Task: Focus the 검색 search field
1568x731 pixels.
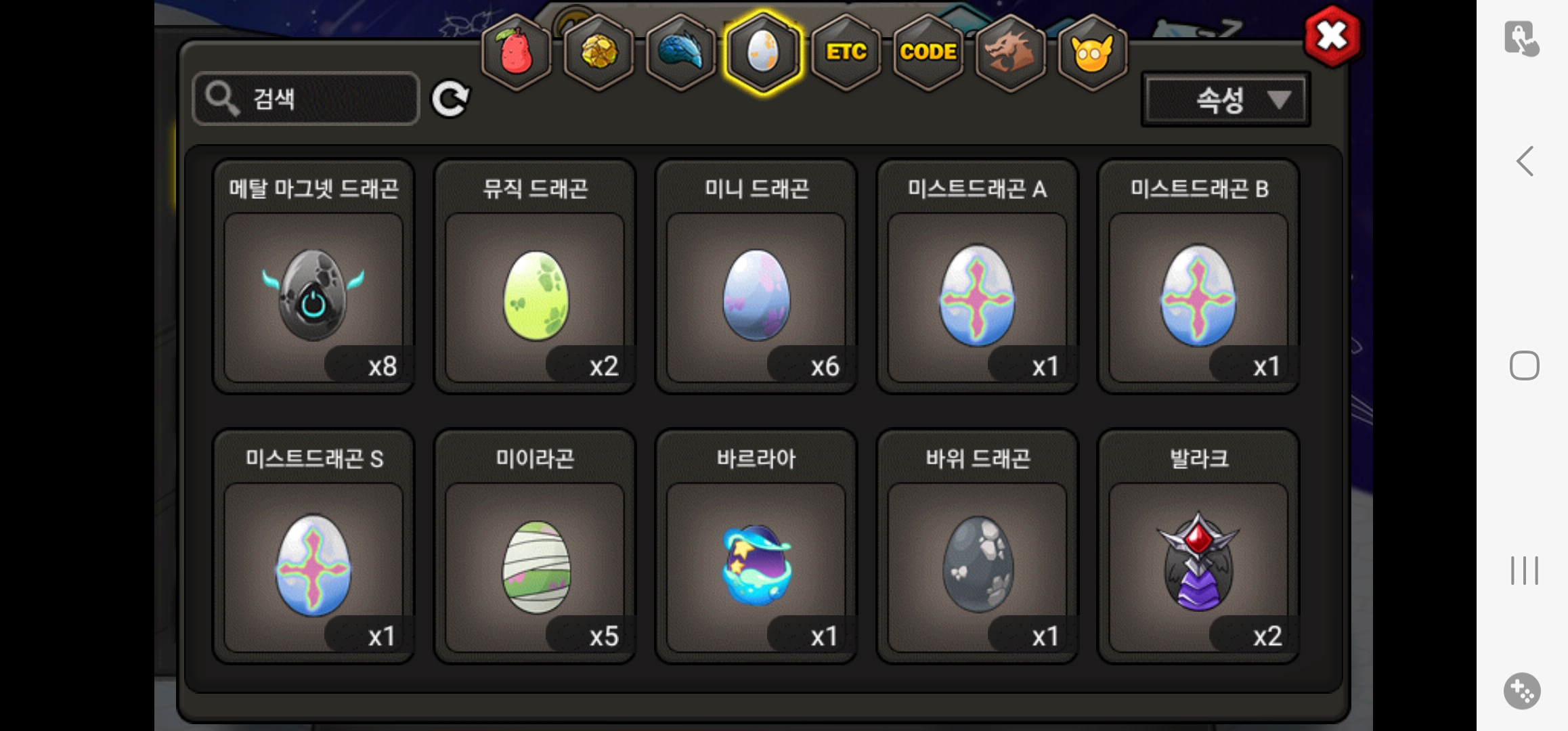Action: [x=306, y=99]
